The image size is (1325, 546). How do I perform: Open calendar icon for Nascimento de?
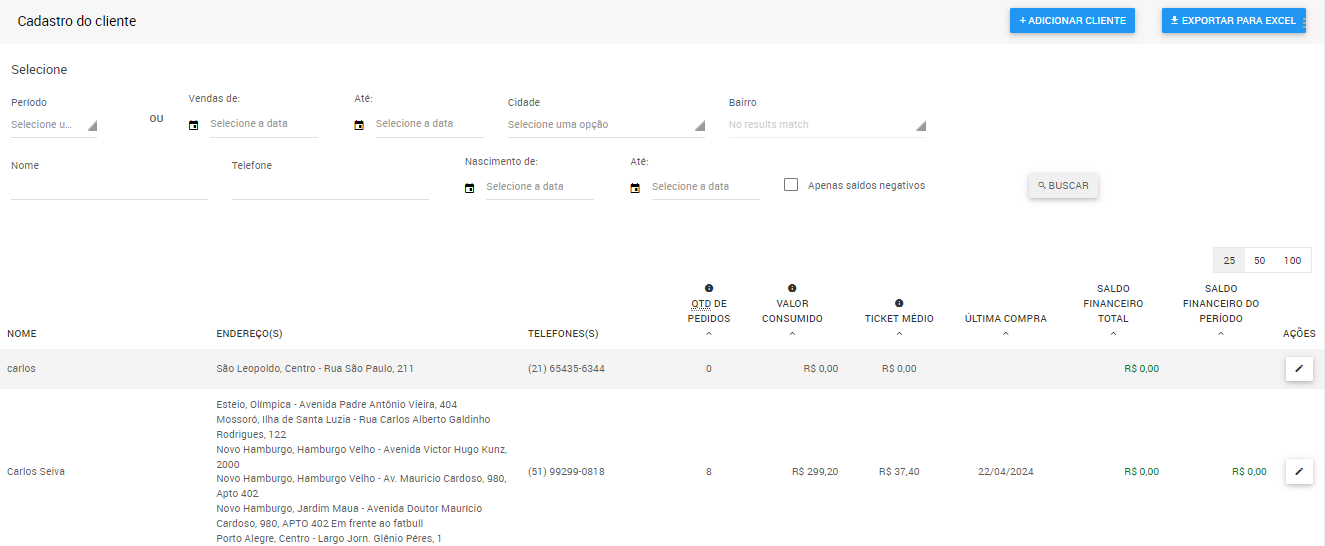(x=469, y=188)
